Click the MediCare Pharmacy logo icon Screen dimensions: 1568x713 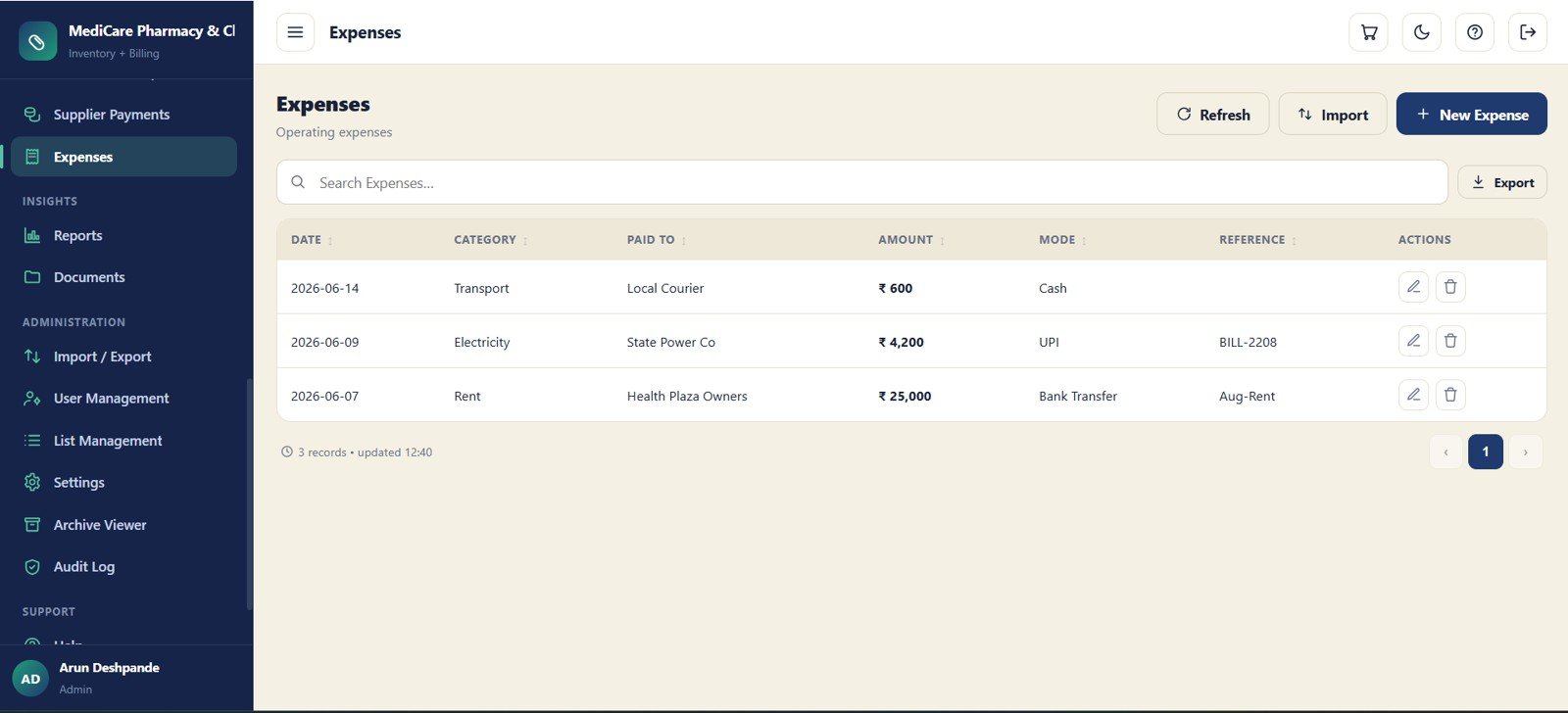(37, 41)
